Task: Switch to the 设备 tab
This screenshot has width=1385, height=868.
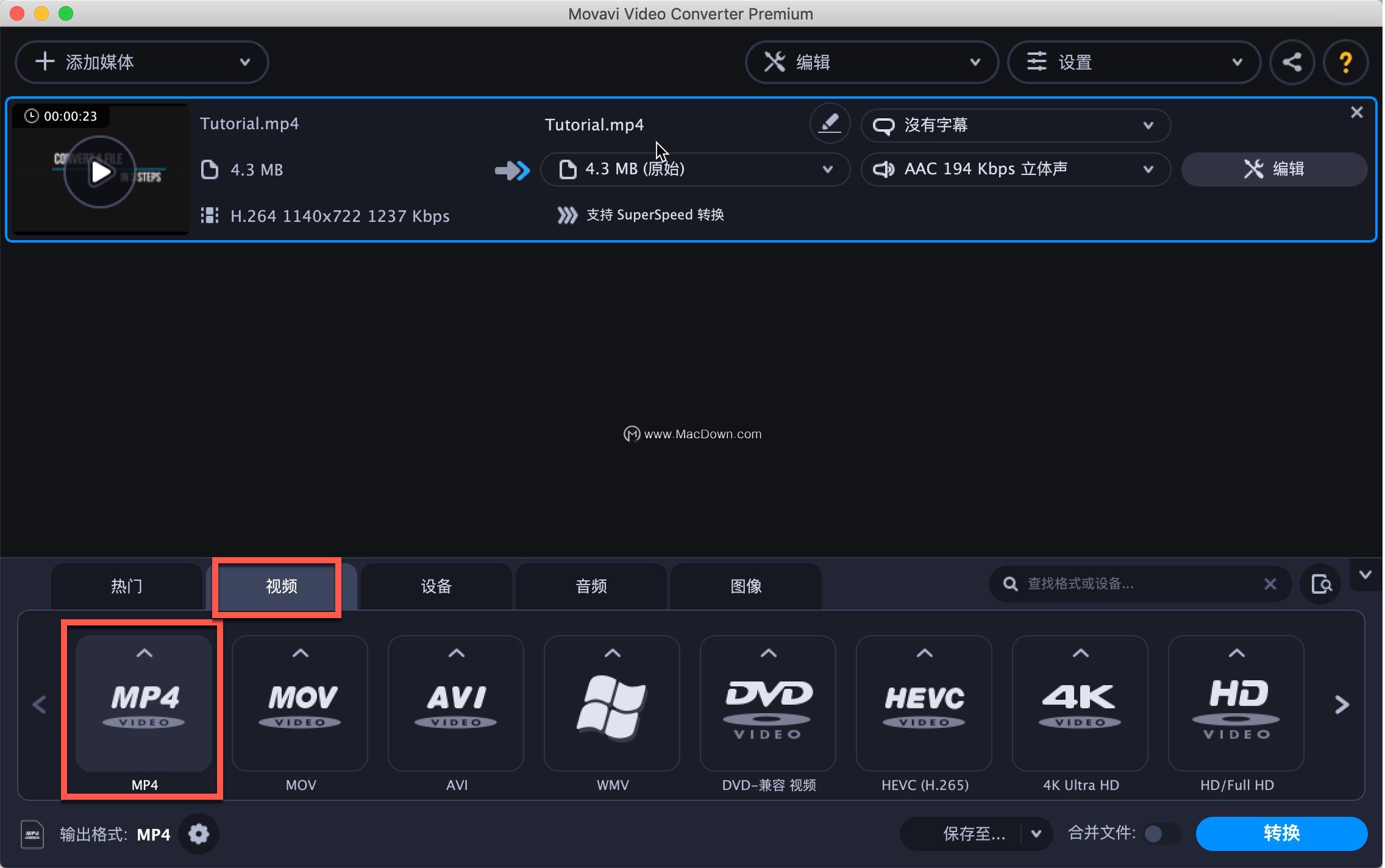Action: [x=436, y=586]
